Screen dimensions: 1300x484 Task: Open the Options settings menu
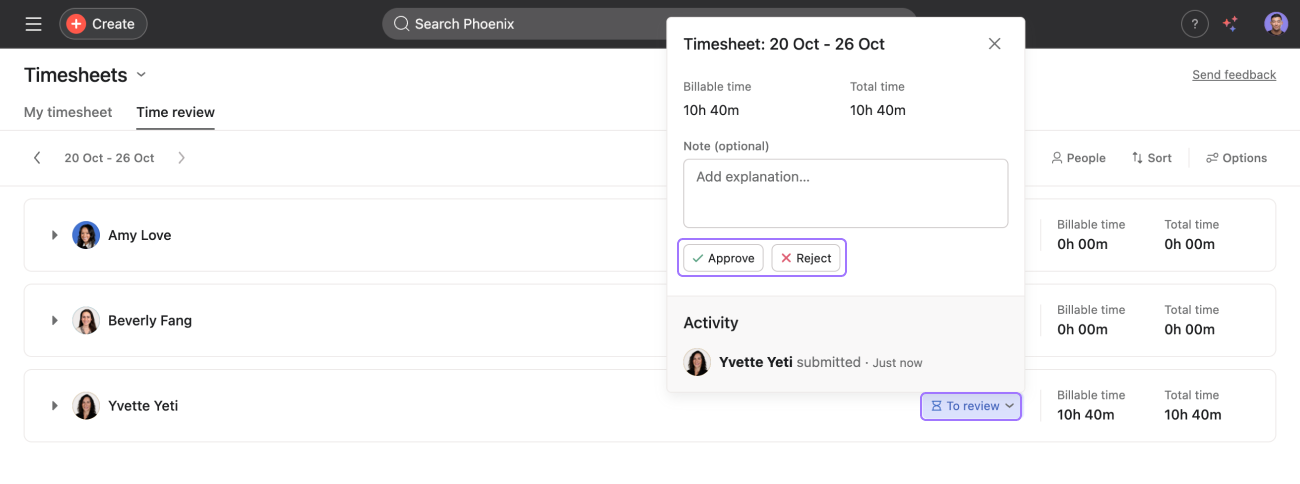tap(1236, 158)
